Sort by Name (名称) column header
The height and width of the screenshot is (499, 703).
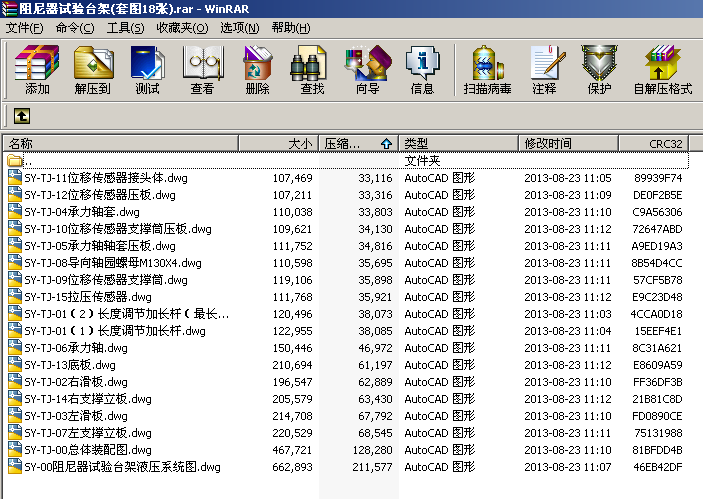coord(121,143)
